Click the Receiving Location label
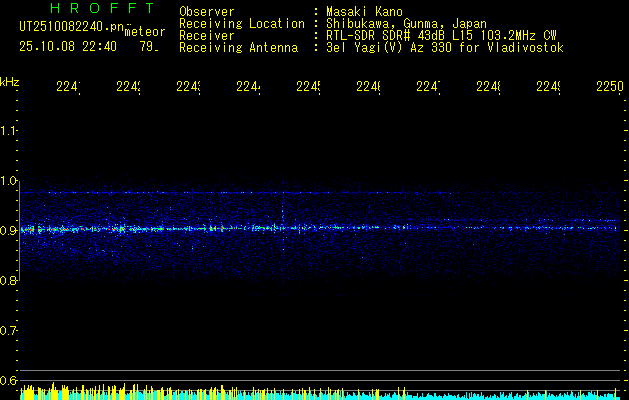This screenshot has height=400, width=629. click(242, 24)
